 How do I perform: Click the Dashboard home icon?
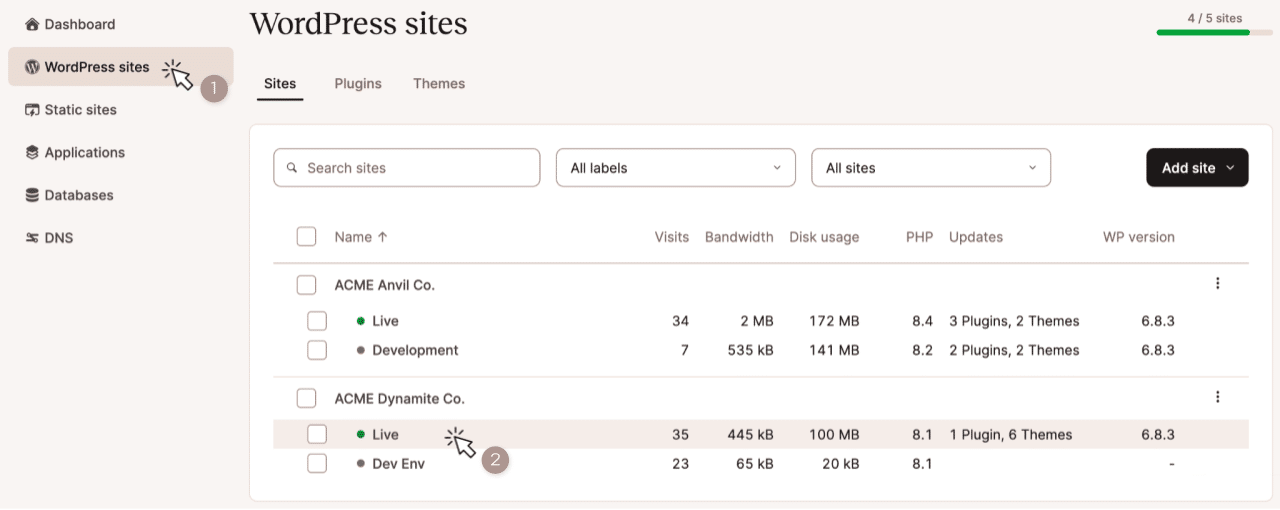point(32,24)
